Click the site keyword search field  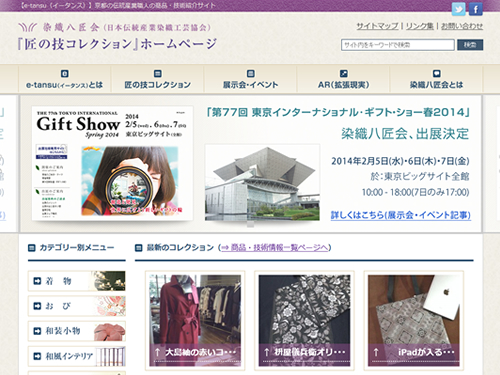tap(398, 45)
